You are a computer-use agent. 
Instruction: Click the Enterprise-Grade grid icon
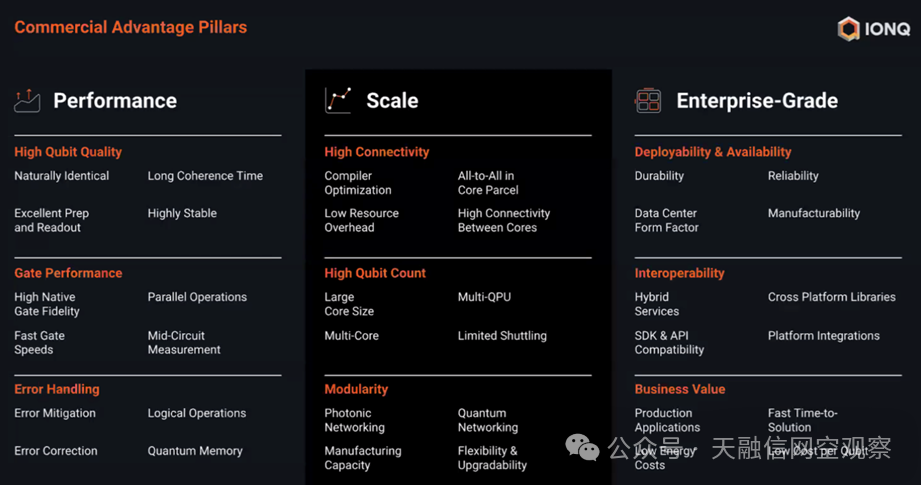[x=648, y=100]
